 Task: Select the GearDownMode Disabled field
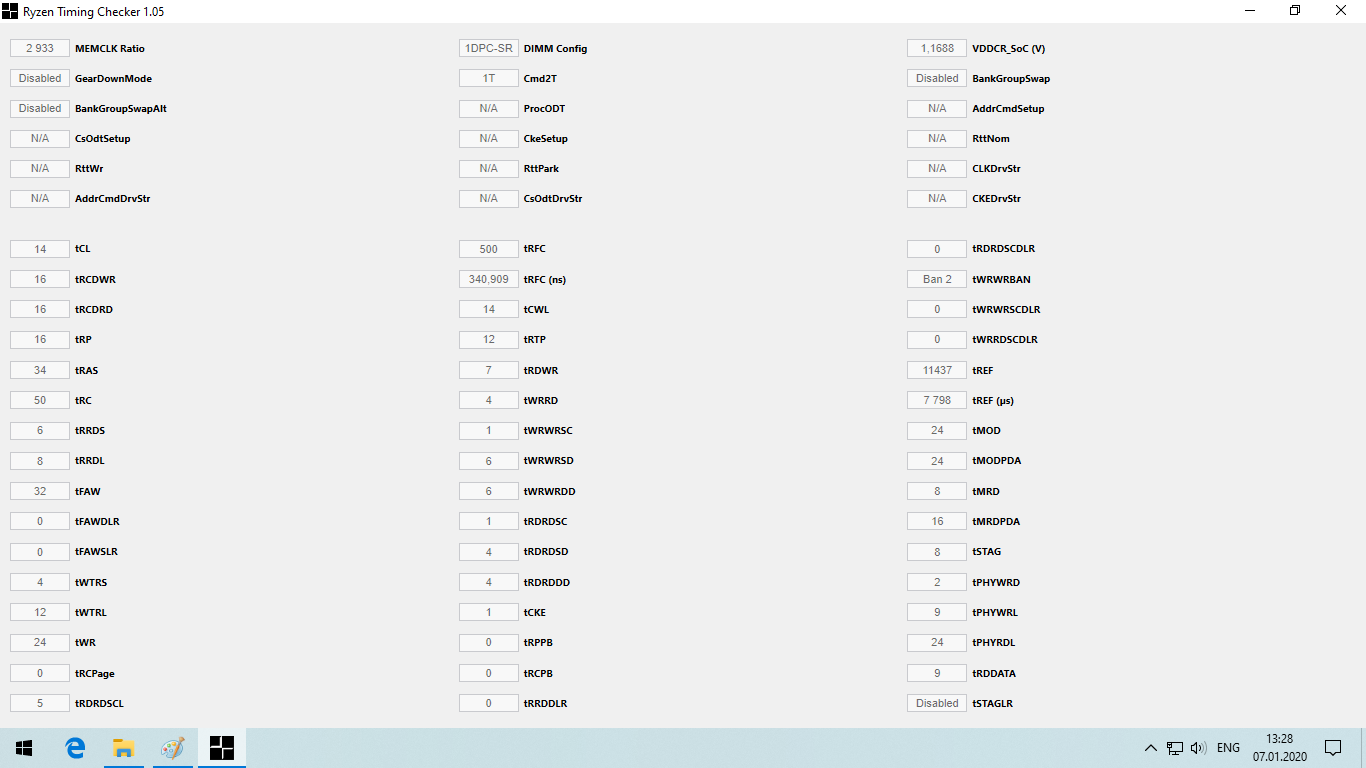[40, 78]
